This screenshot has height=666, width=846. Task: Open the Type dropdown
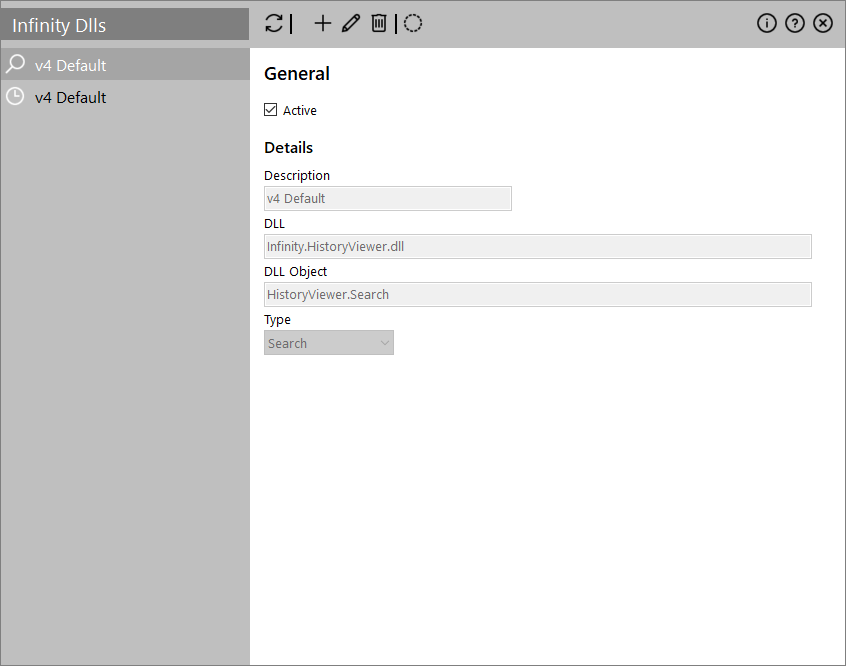(329, 343)
